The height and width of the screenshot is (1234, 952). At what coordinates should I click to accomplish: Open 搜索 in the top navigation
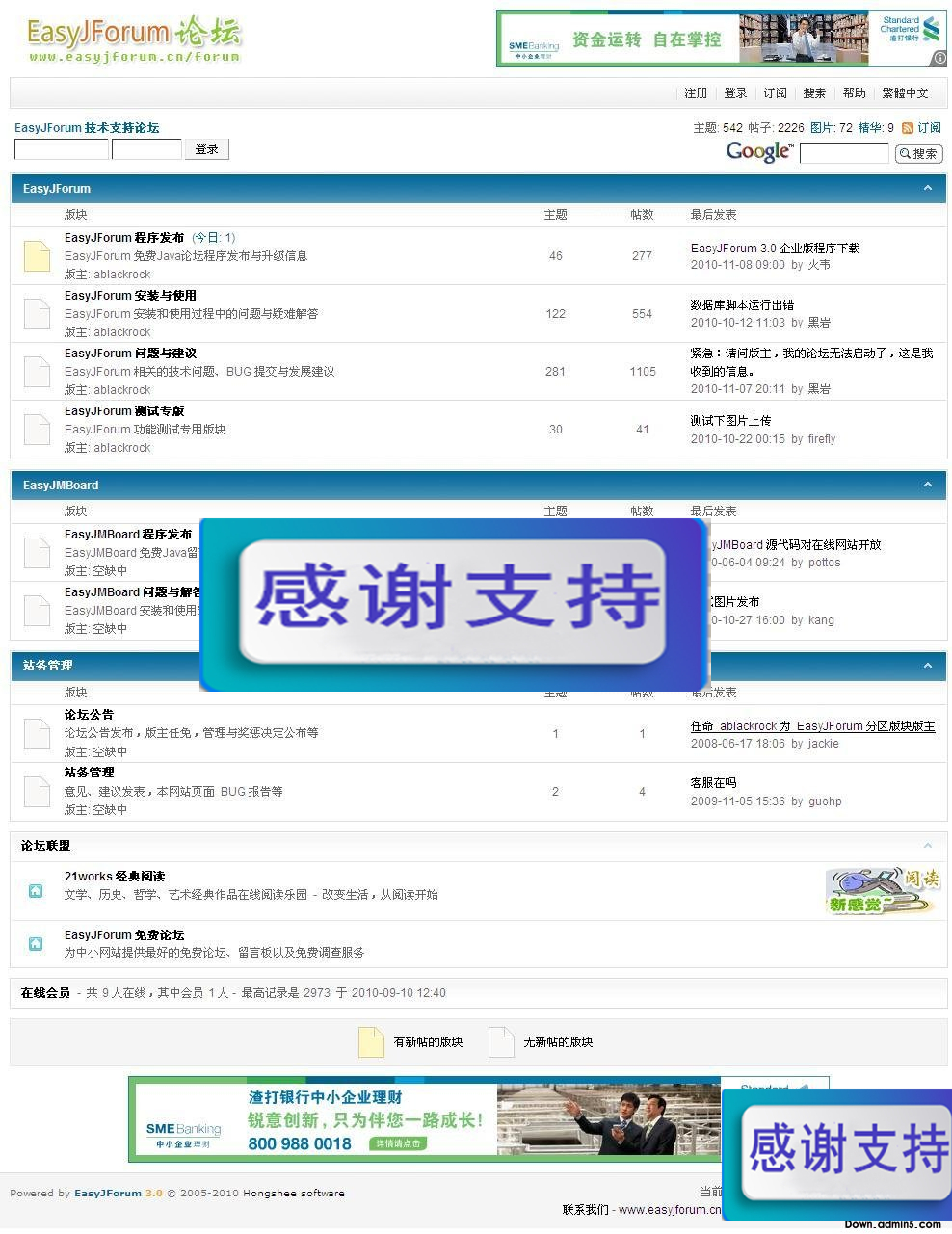pos(814,93)
